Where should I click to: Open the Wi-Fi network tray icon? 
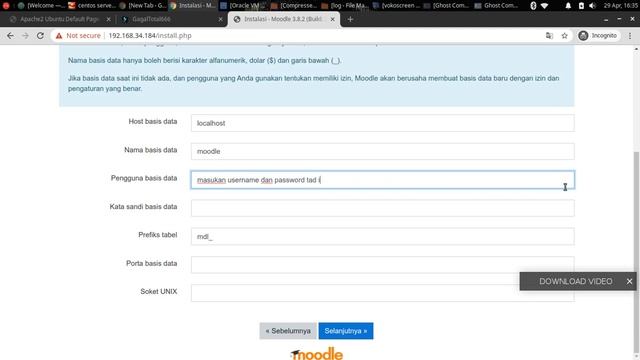click(x=544, y=6)
